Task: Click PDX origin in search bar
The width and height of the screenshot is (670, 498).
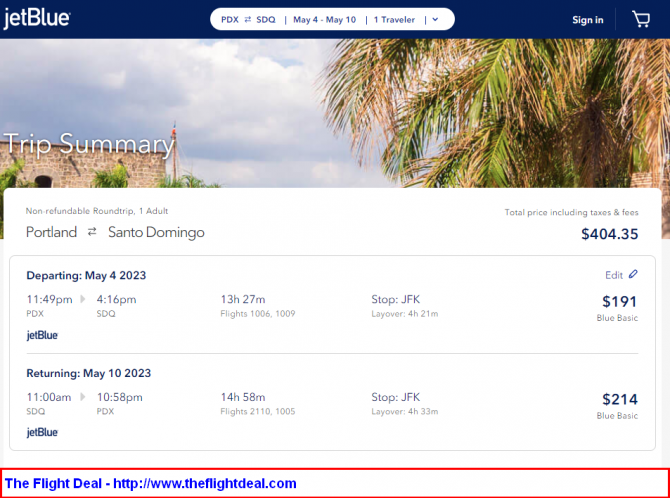Action: pos(230,20)
